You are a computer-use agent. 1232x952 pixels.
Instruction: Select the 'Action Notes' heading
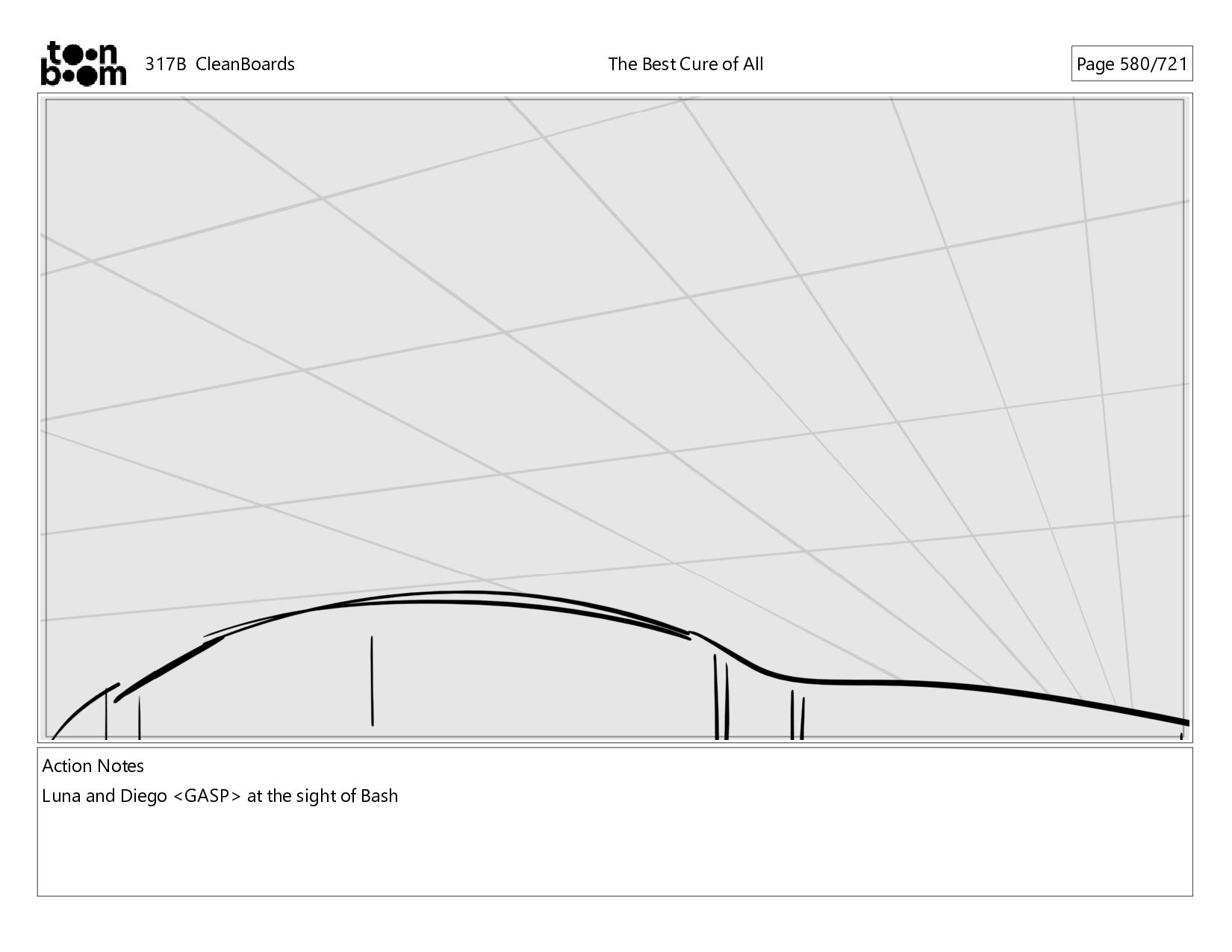tap(93, 765)
